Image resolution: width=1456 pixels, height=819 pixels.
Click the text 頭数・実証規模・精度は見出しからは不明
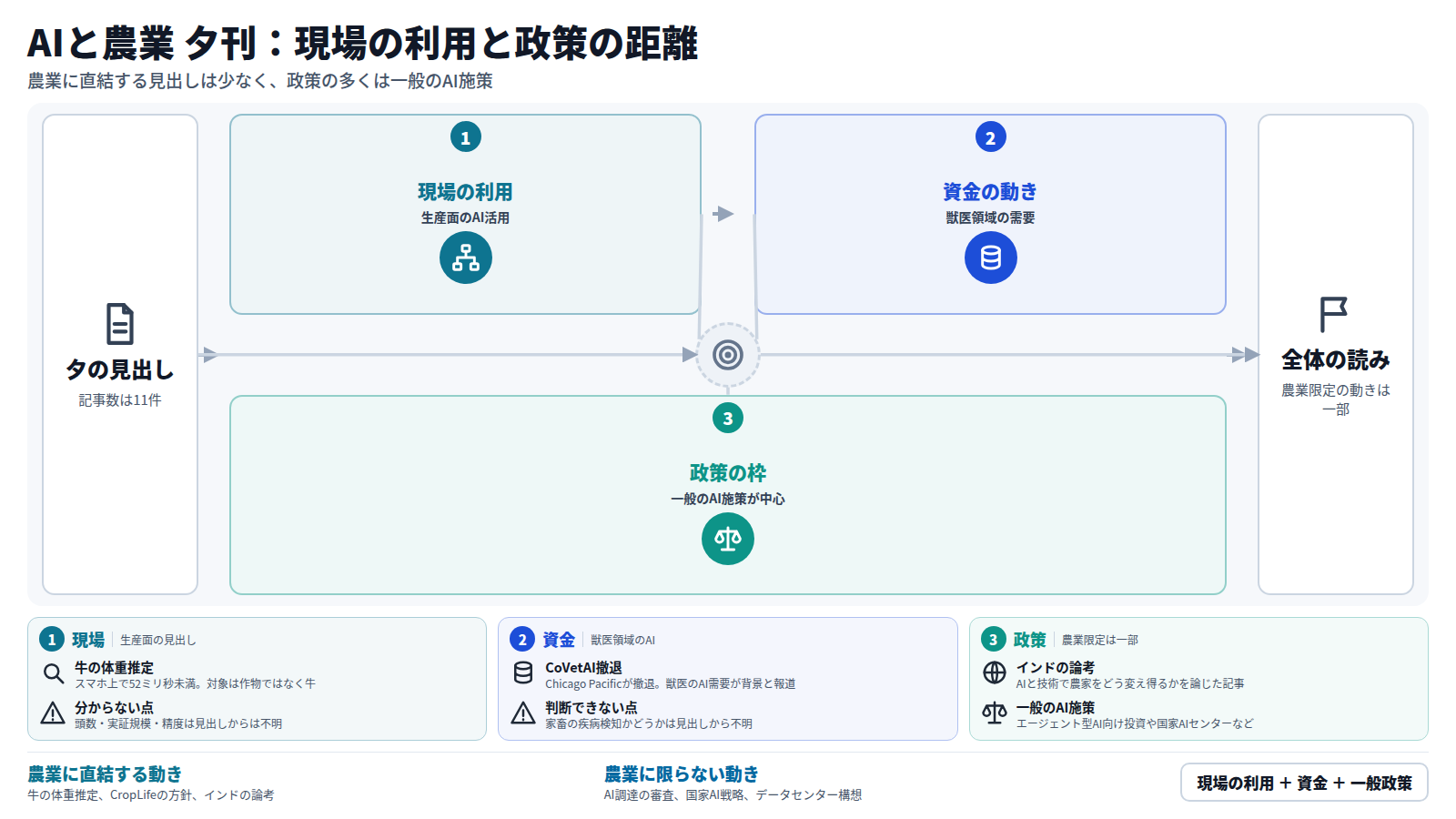178,724
